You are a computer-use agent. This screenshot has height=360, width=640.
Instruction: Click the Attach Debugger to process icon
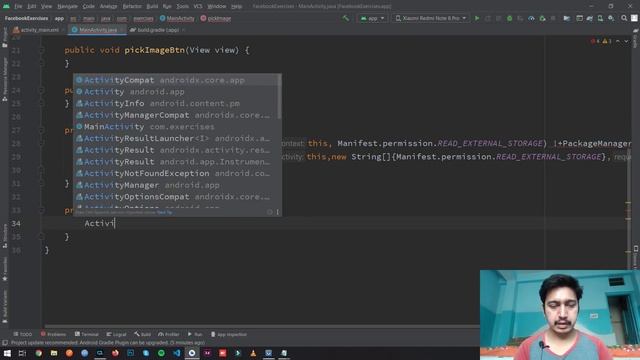click(x=542, y=18)
